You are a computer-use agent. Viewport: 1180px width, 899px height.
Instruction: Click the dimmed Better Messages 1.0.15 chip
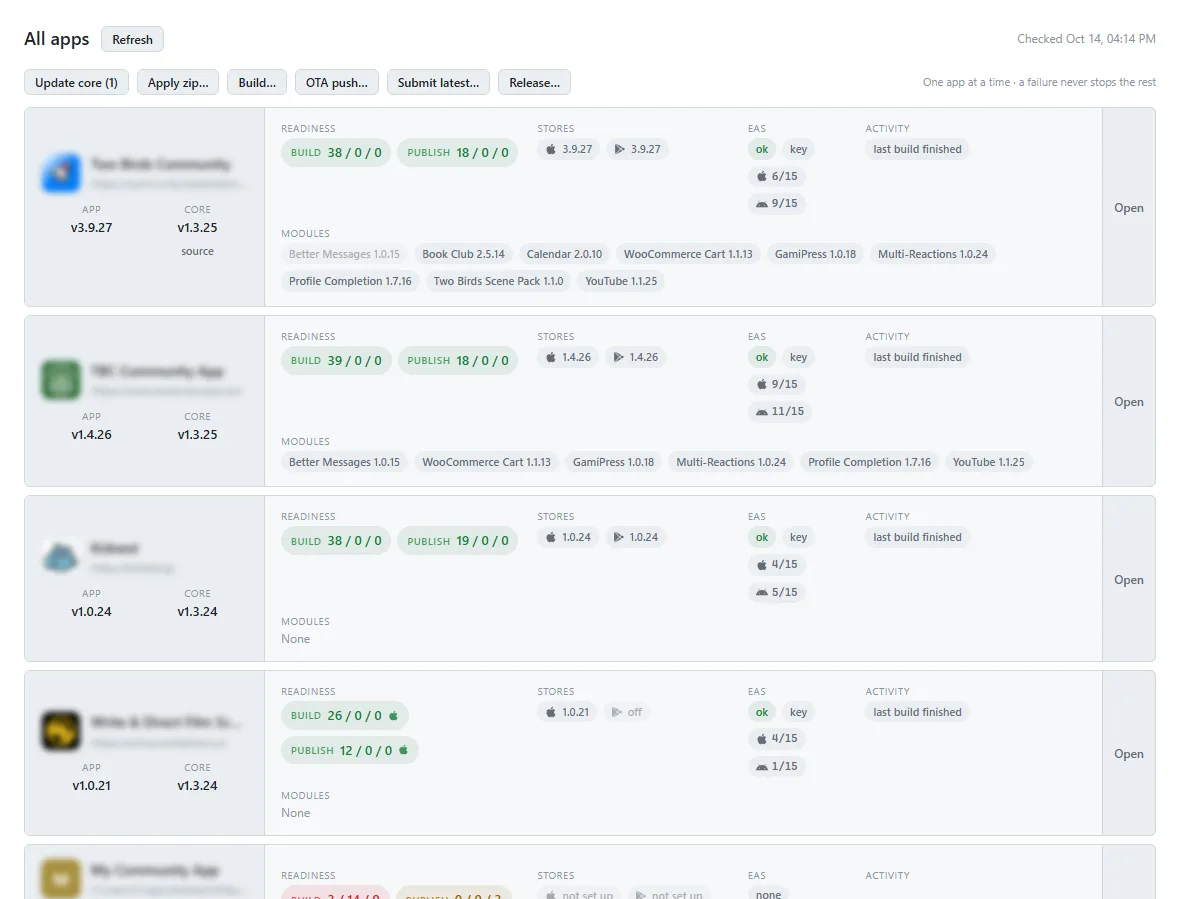[x=345, y=254]
